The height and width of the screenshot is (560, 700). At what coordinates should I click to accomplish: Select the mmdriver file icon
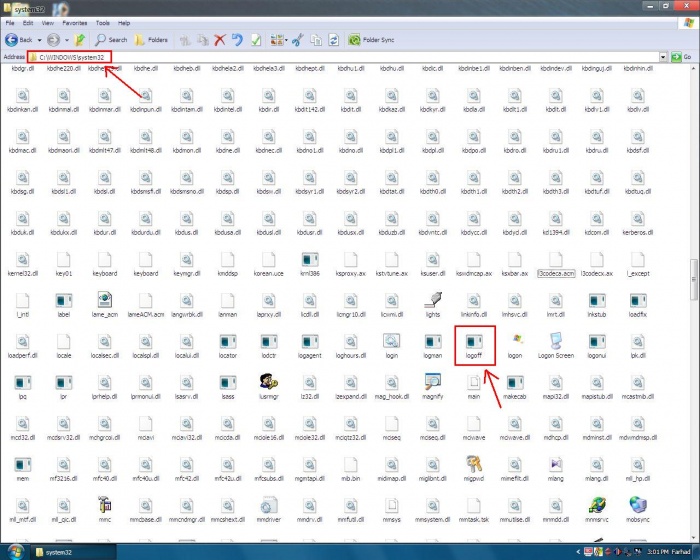click(x=269, y=506)
